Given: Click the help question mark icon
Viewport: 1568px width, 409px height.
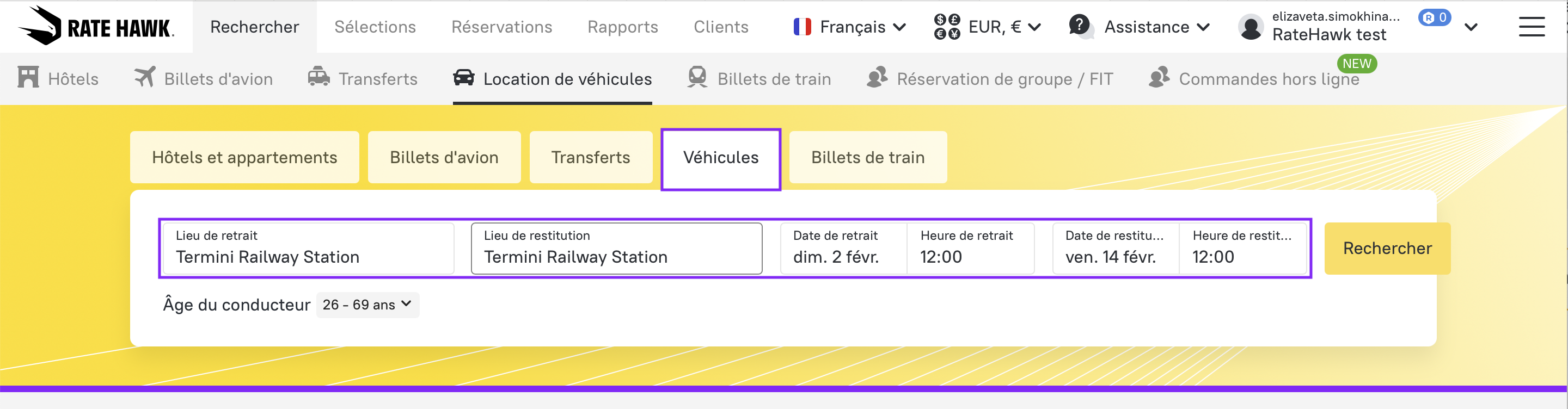Looking at the screenshot, I should tap(1079, 26).
